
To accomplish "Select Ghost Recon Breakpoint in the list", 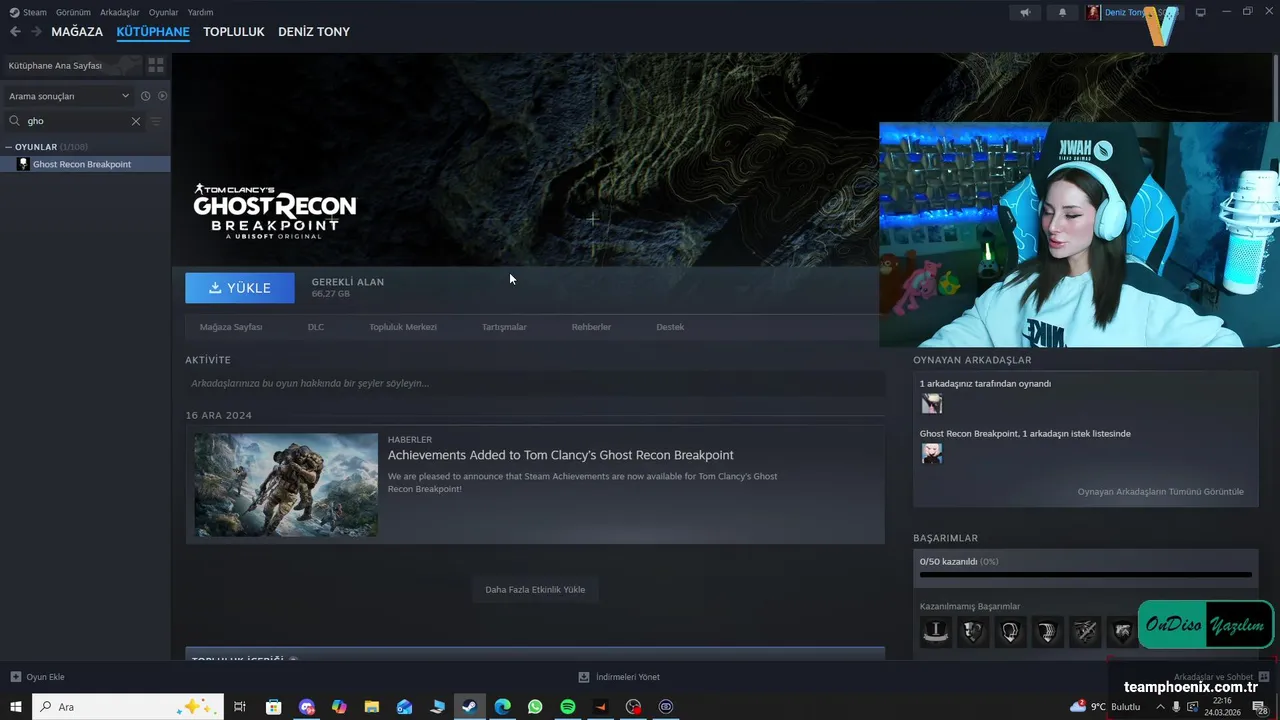I will (86, 164).
